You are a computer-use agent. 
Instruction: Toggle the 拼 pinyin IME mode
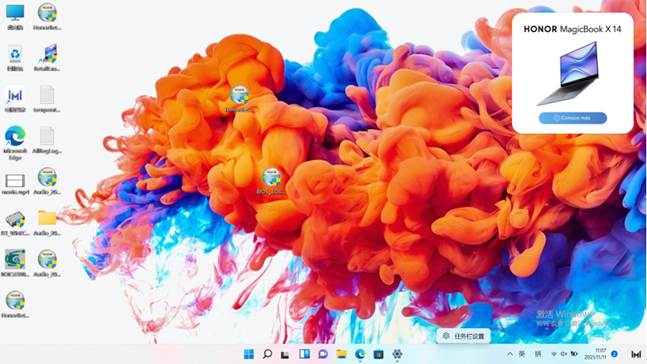point(538,354)
